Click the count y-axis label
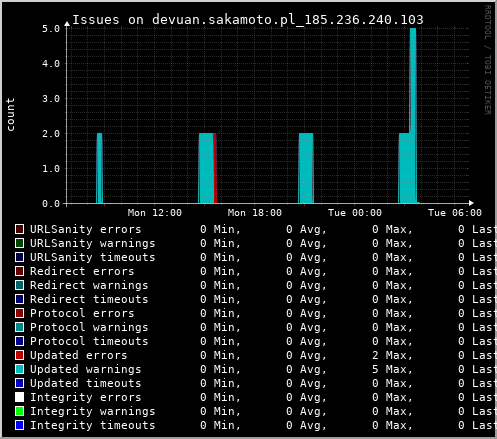 10,114
